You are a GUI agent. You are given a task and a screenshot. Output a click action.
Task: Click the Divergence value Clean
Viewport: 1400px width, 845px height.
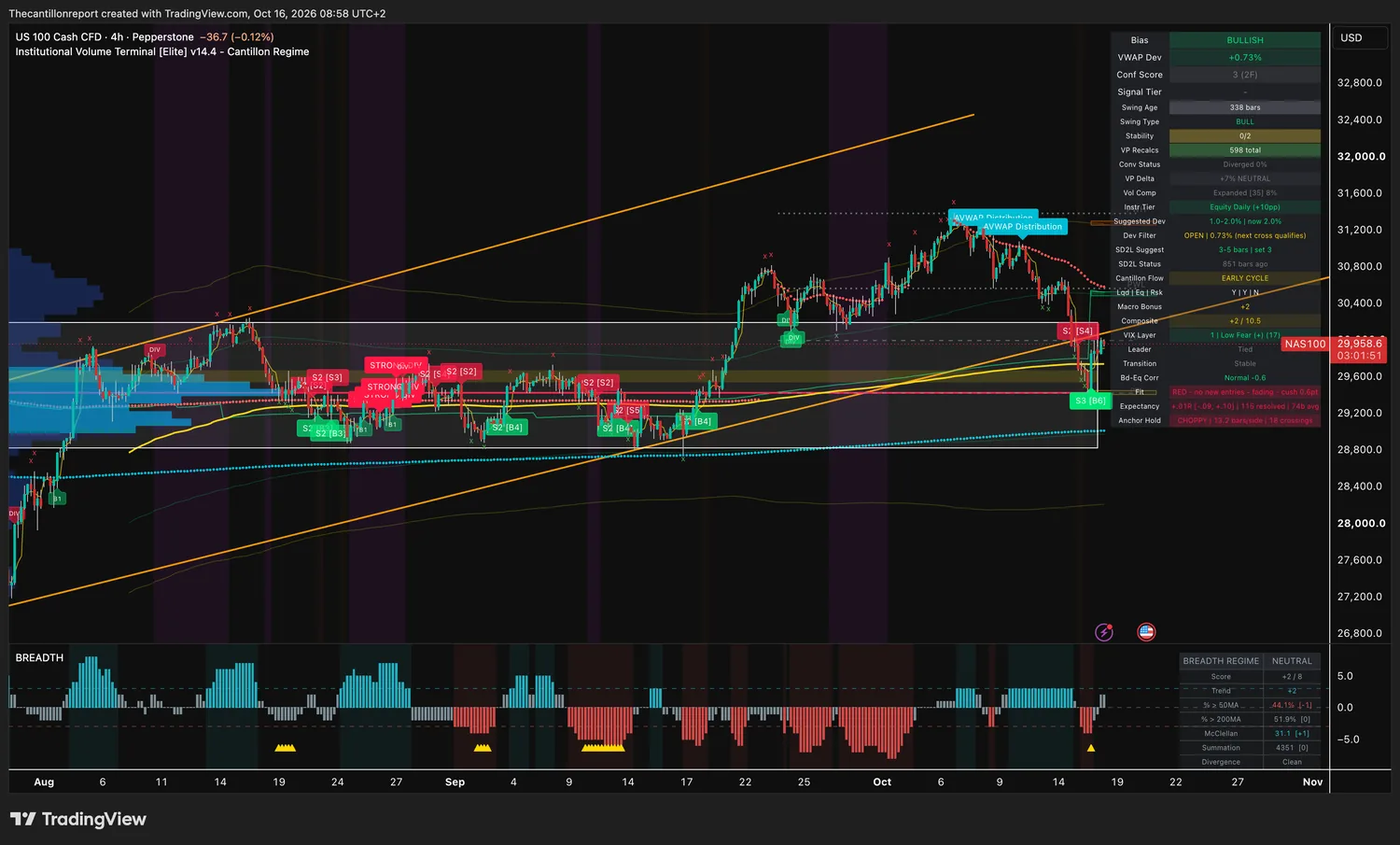point(1292,762)
